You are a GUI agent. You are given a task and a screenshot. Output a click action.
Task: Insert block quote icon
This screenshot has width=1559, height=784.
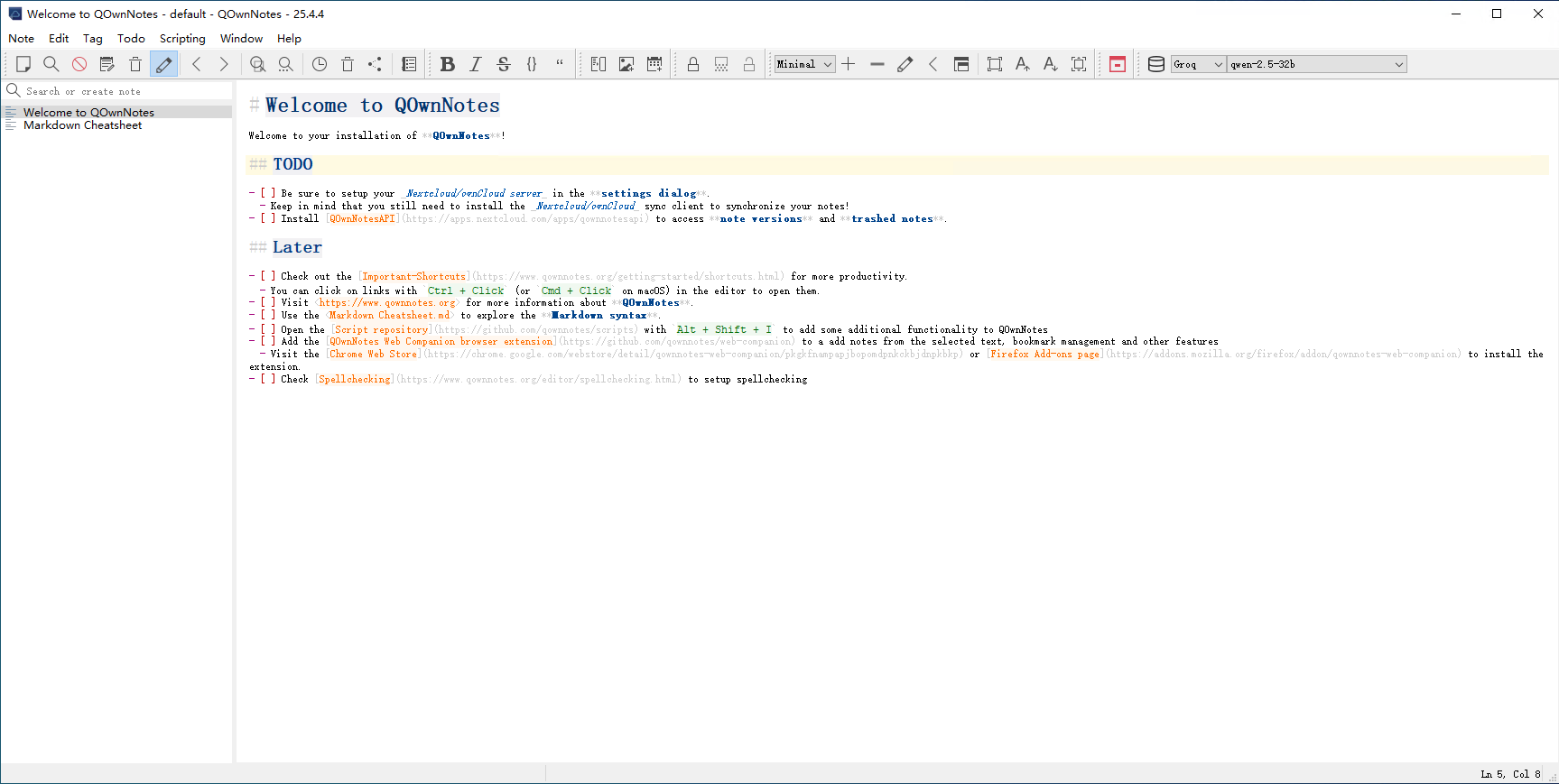pyautogui.click(x=560, y=64)
